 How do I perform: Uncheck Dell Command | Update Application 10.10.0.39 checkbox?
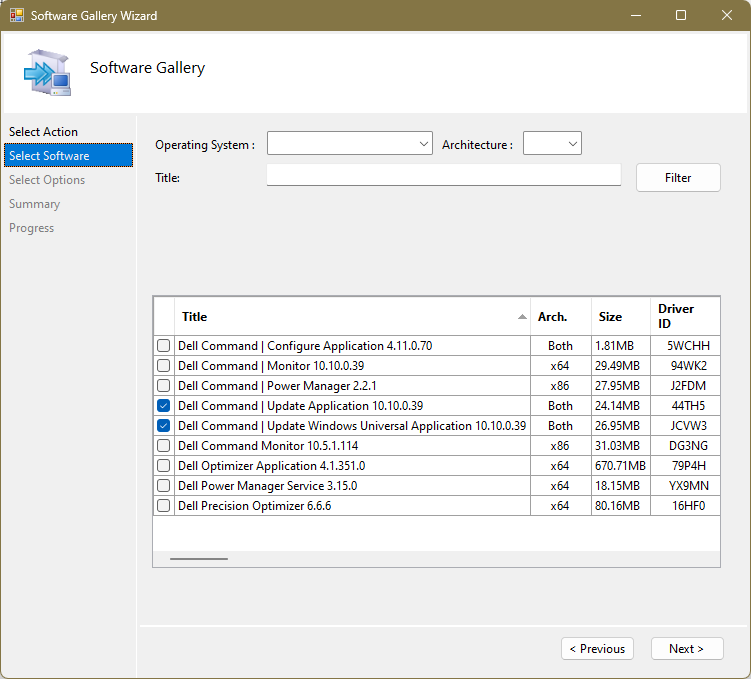(x=163, y=406)
